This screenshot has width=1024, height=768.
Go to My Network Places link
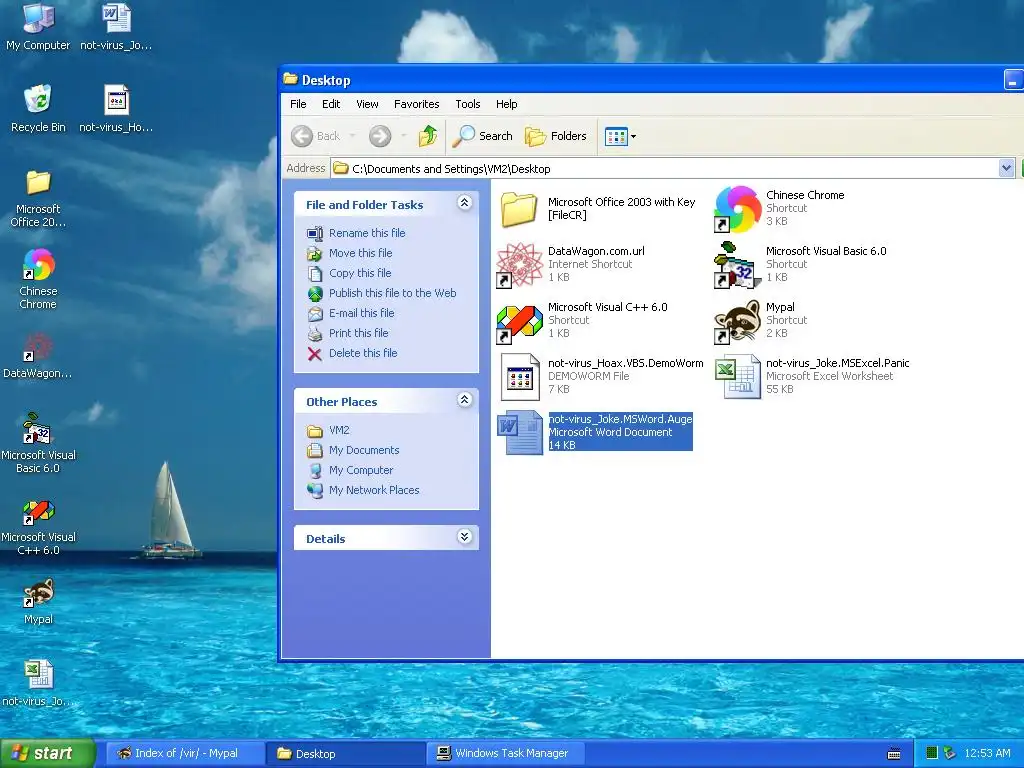(374, 490)
